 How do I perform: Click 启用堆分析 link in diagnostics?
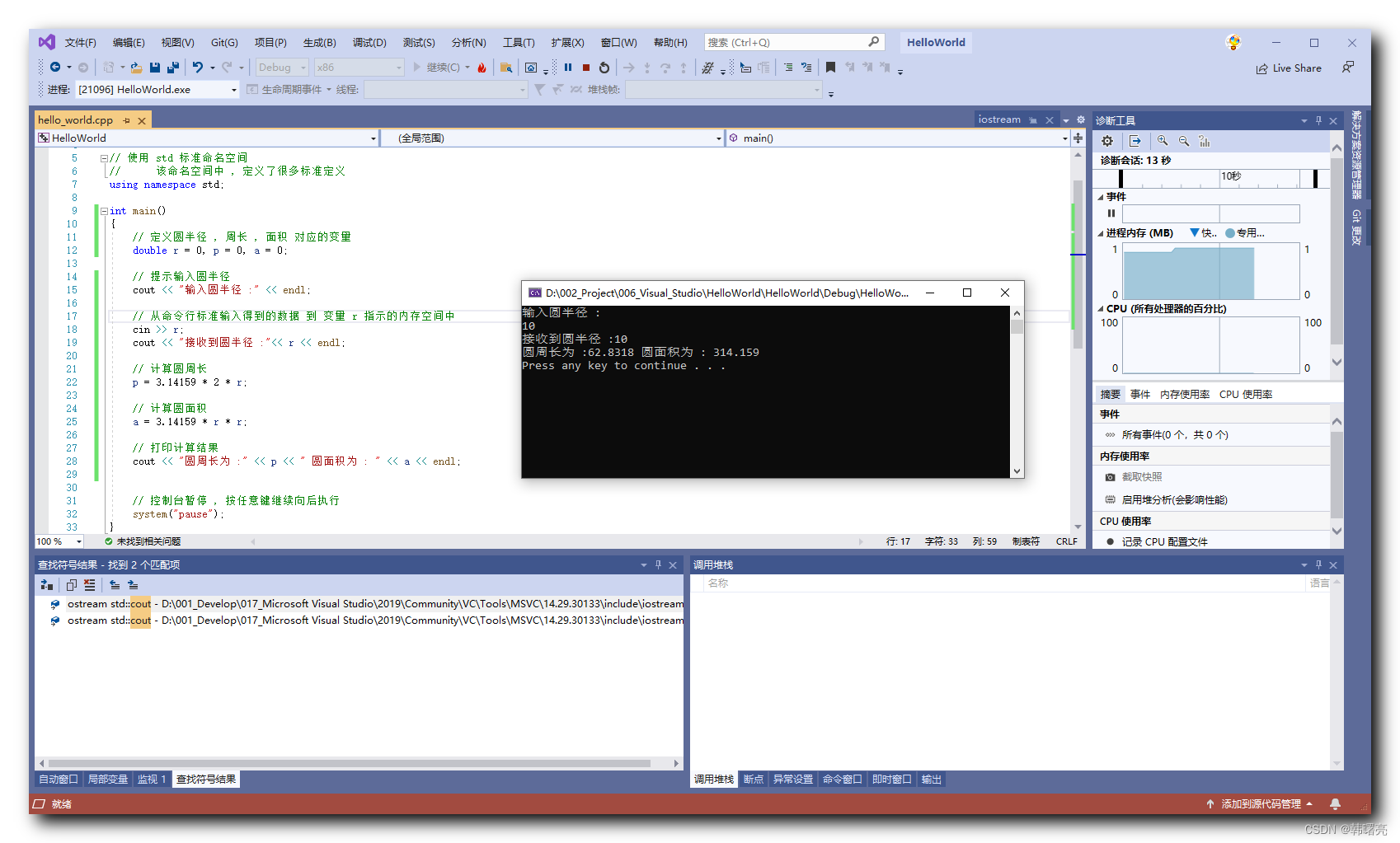coord(1174,499)
